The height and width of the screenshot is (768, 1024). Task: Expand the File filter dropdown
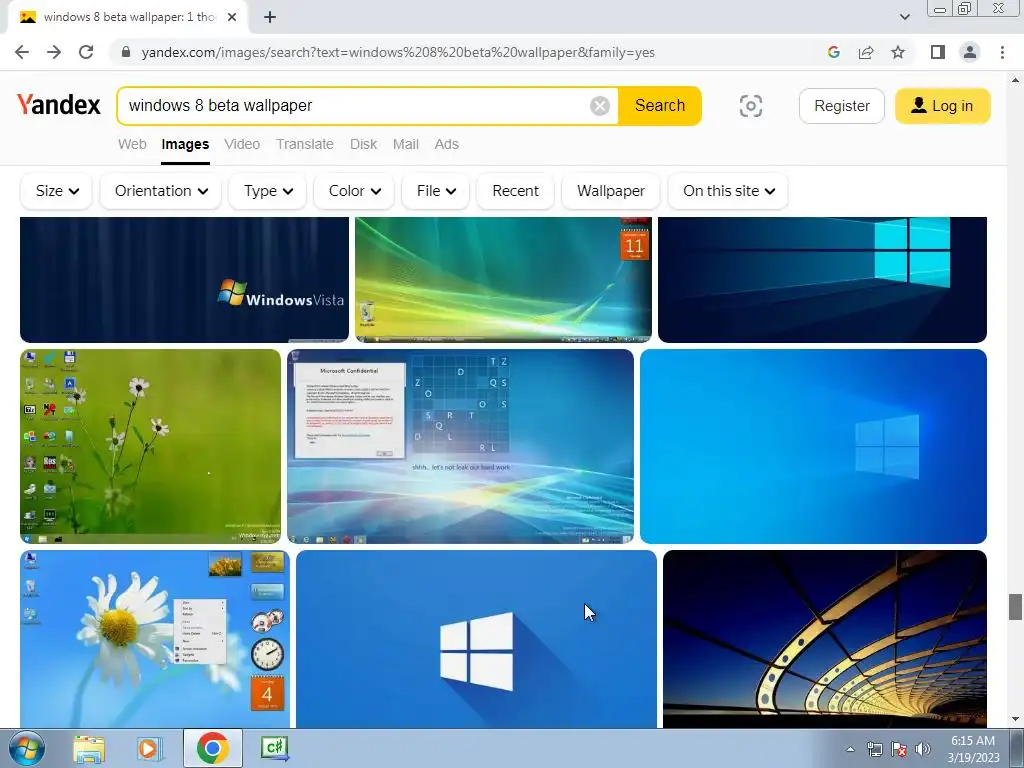[436, 191]
